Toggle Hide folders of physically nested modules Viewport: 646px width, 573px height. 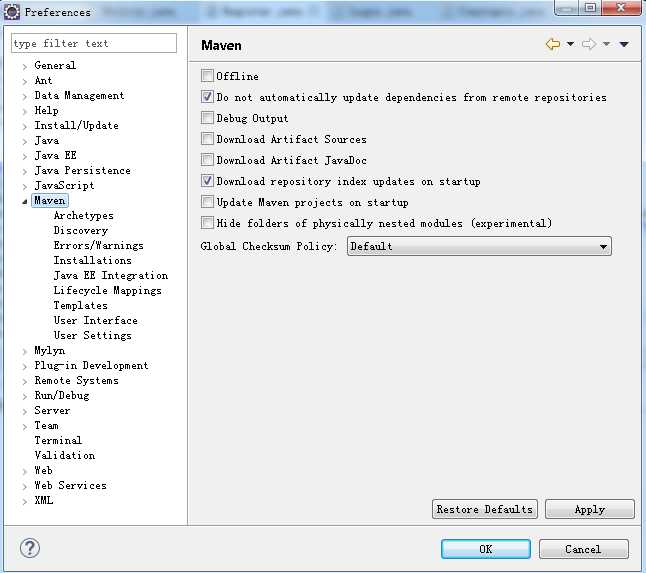[207, 223]
